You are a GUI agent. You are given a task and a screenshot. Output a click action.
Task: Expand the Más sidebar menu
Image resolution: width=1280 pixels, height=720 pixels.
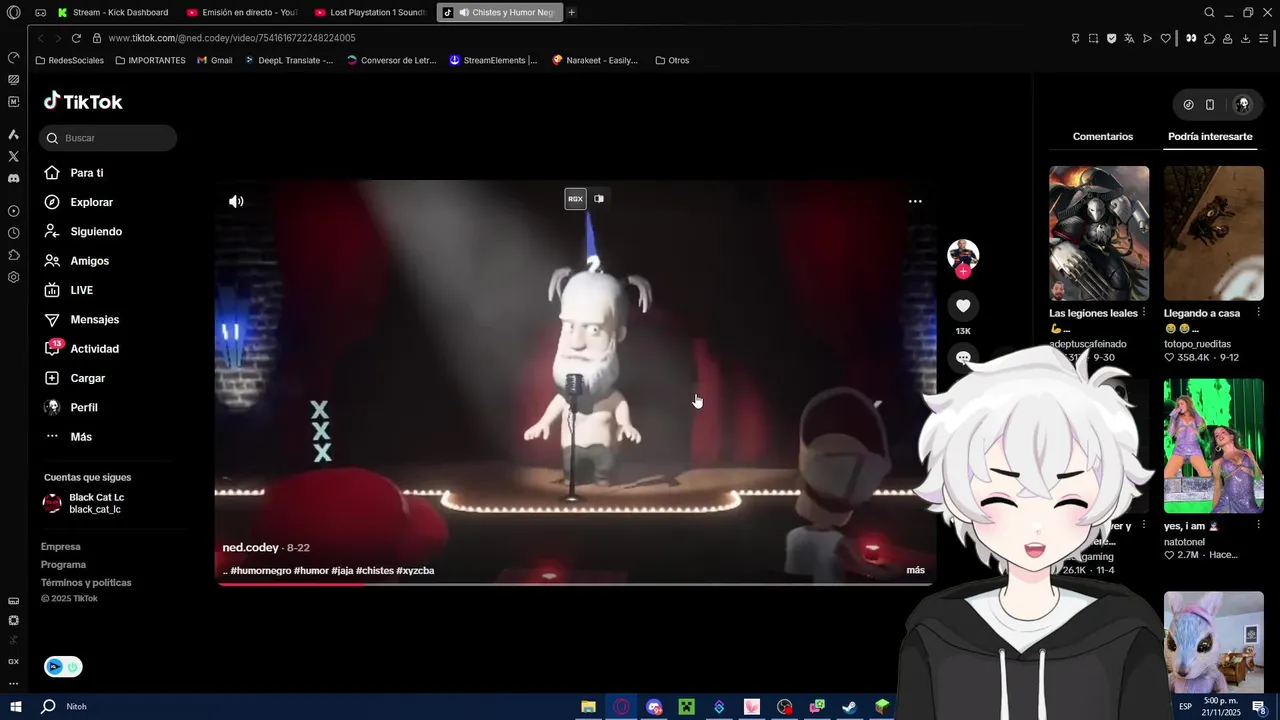click(68, 437)
